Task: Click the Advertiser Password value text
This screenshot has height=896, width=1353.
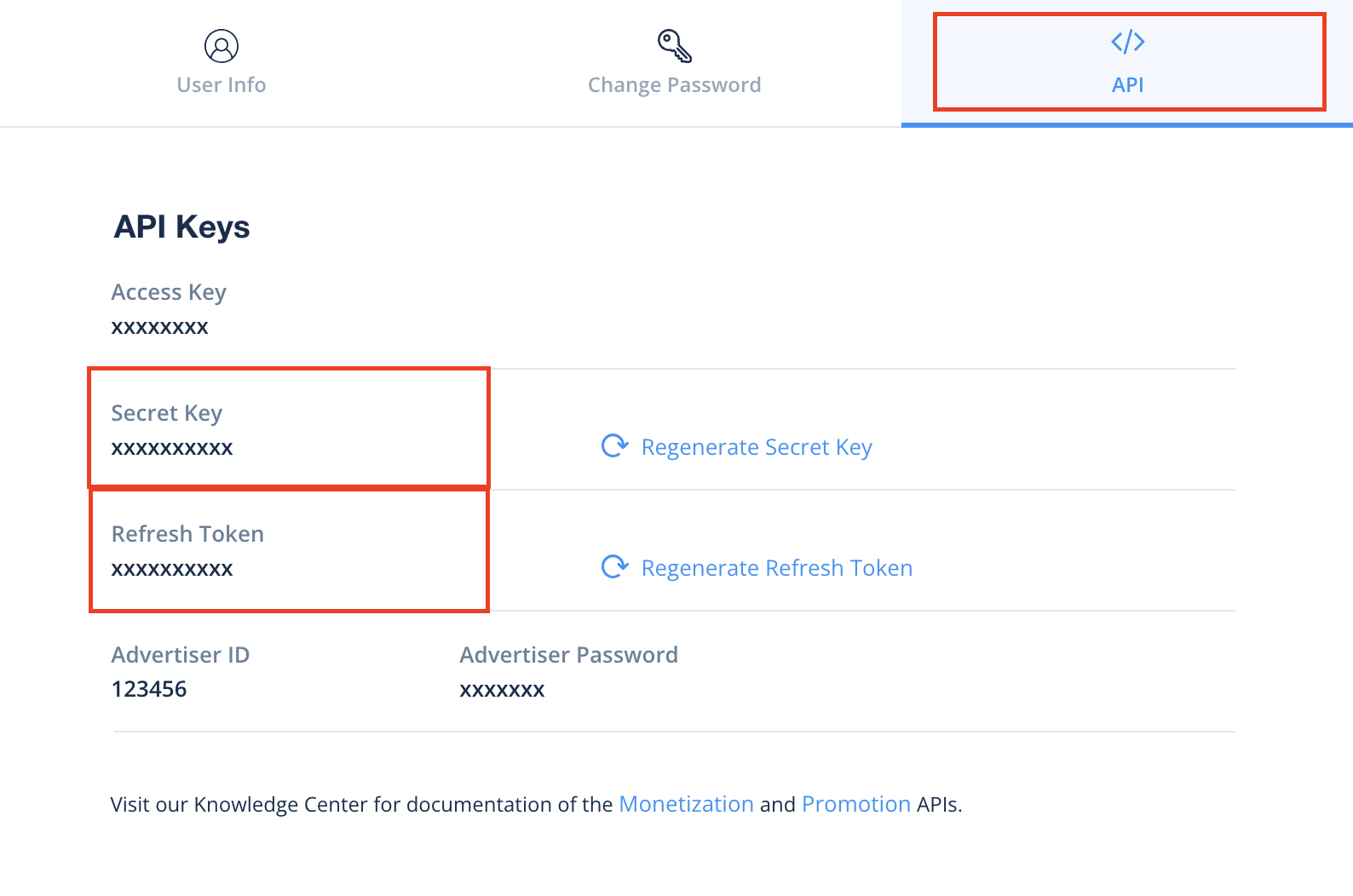Action: click(502, 690)
